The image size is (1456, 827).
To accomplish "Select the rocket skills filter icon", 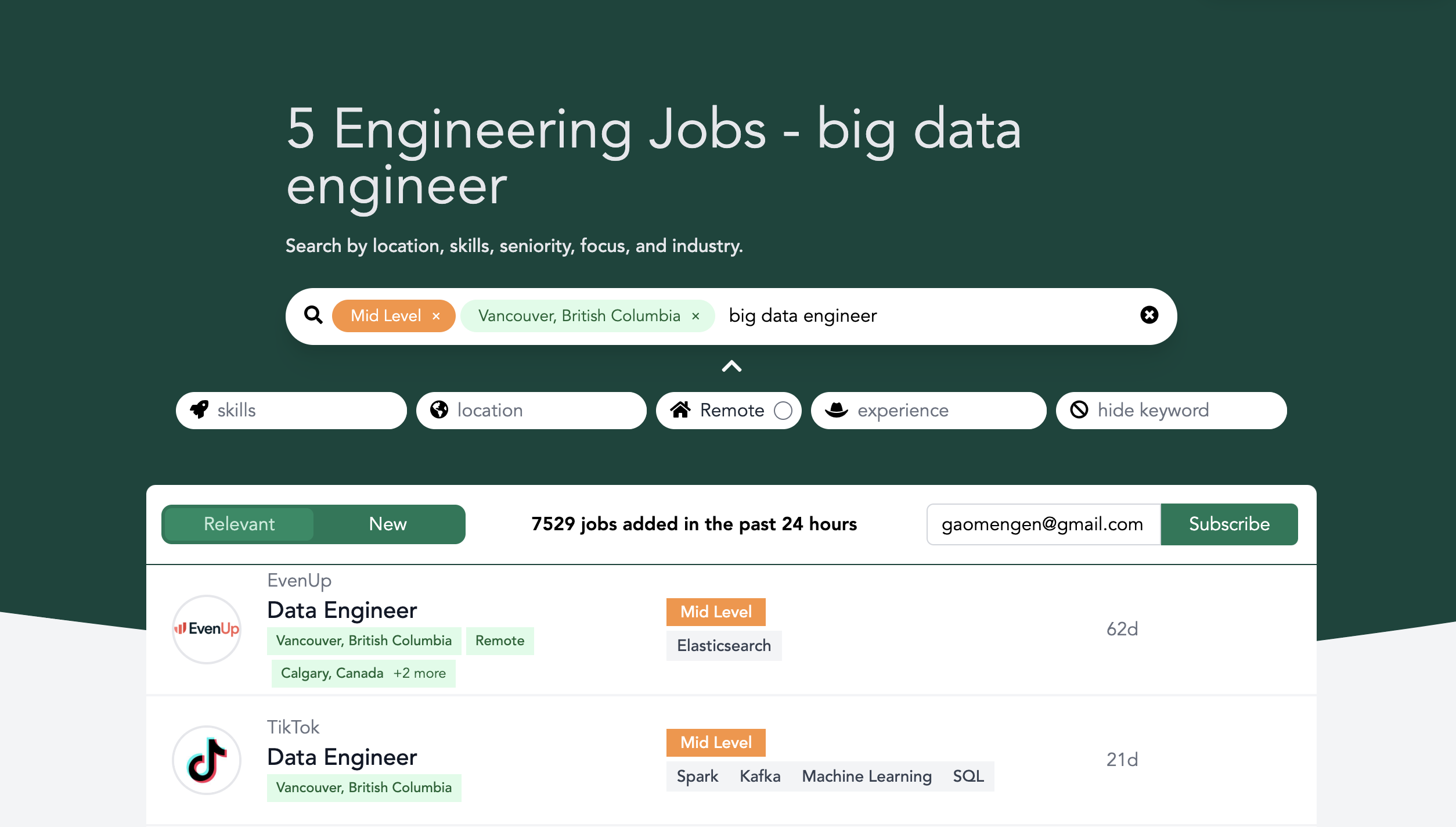I will [x=200, y=409].
